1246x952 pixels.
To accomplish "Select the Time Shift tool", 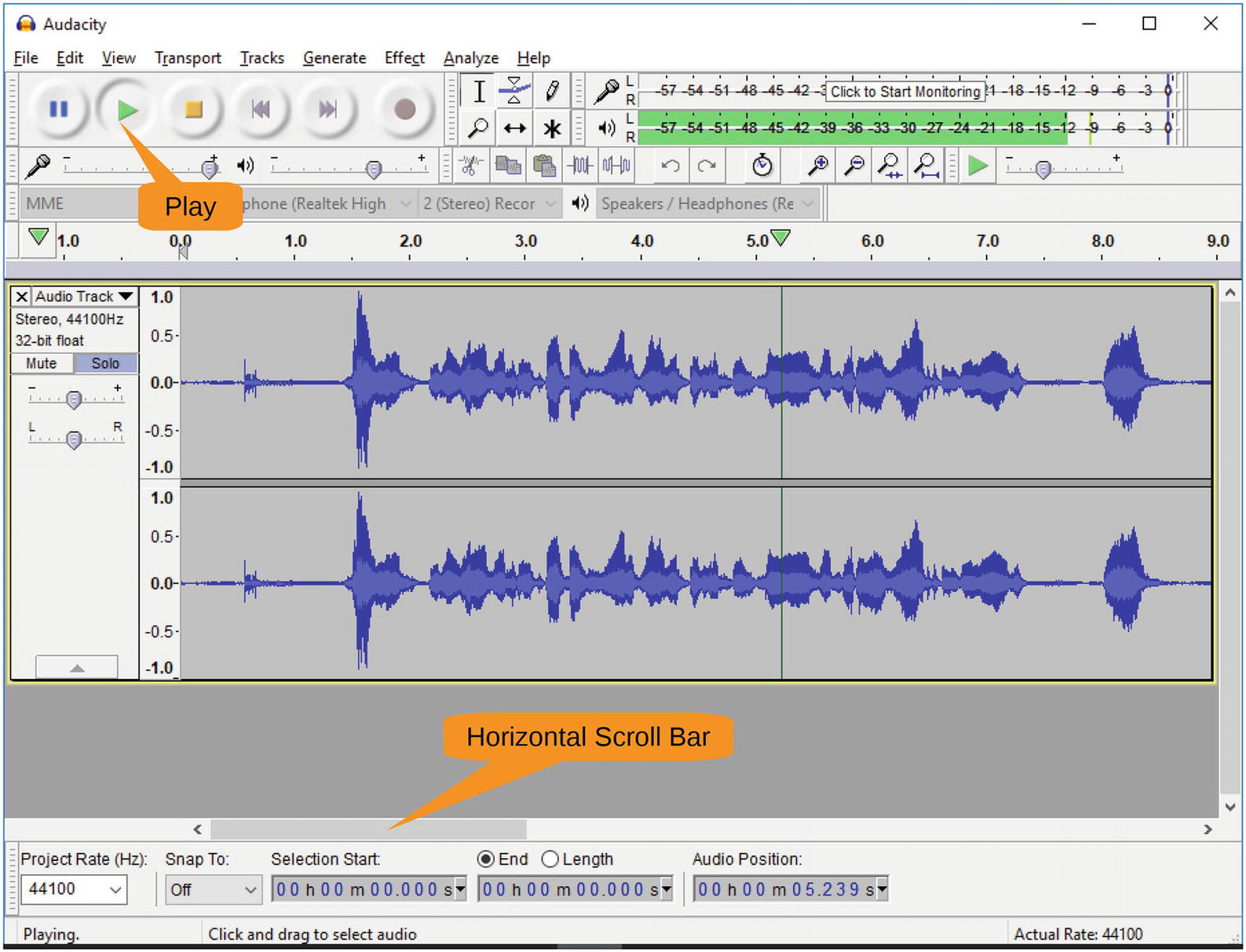I will pyautogui.click(x=515, y=128).
